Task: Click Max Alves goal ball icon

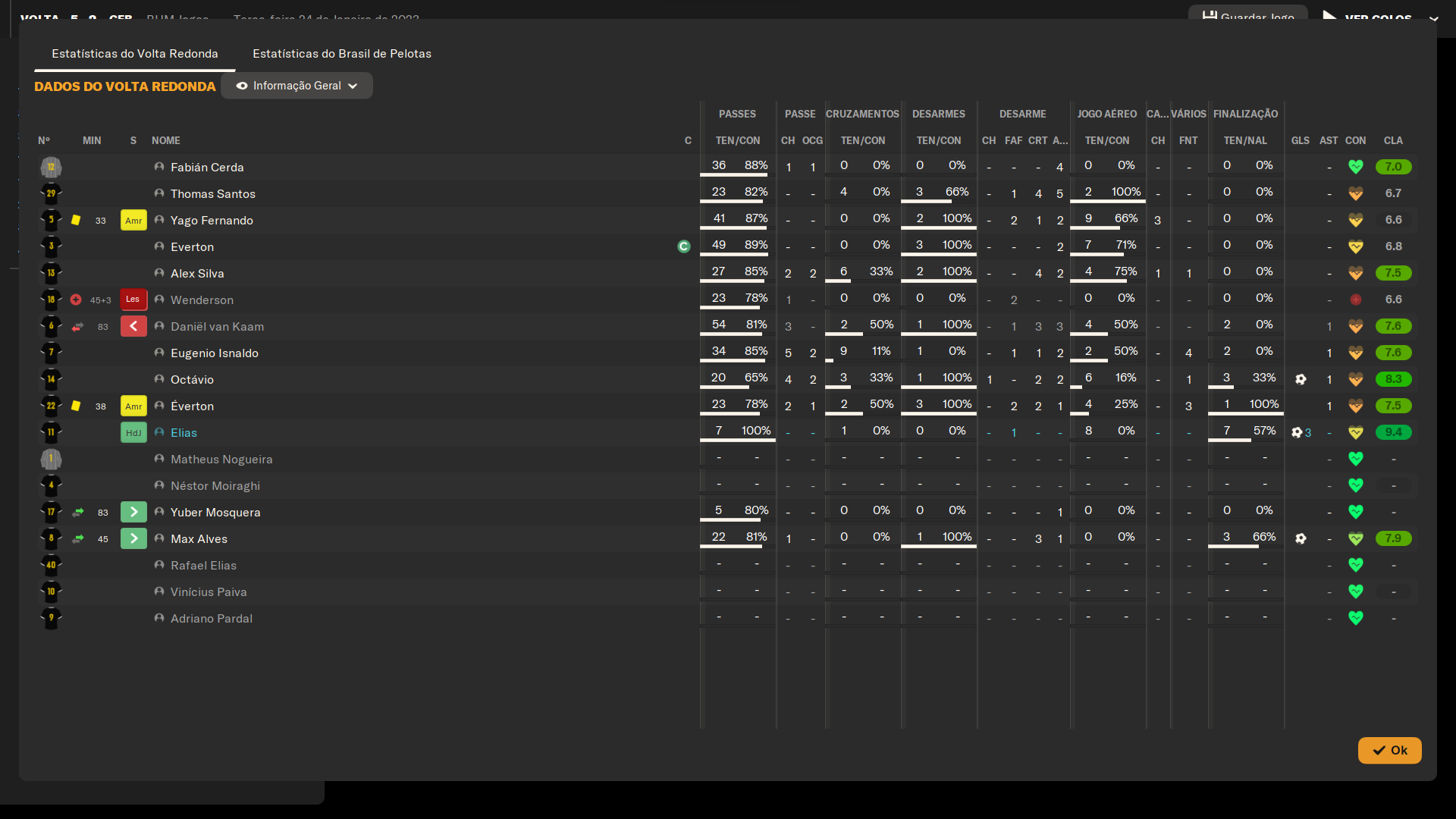Action: point(1301,538)
